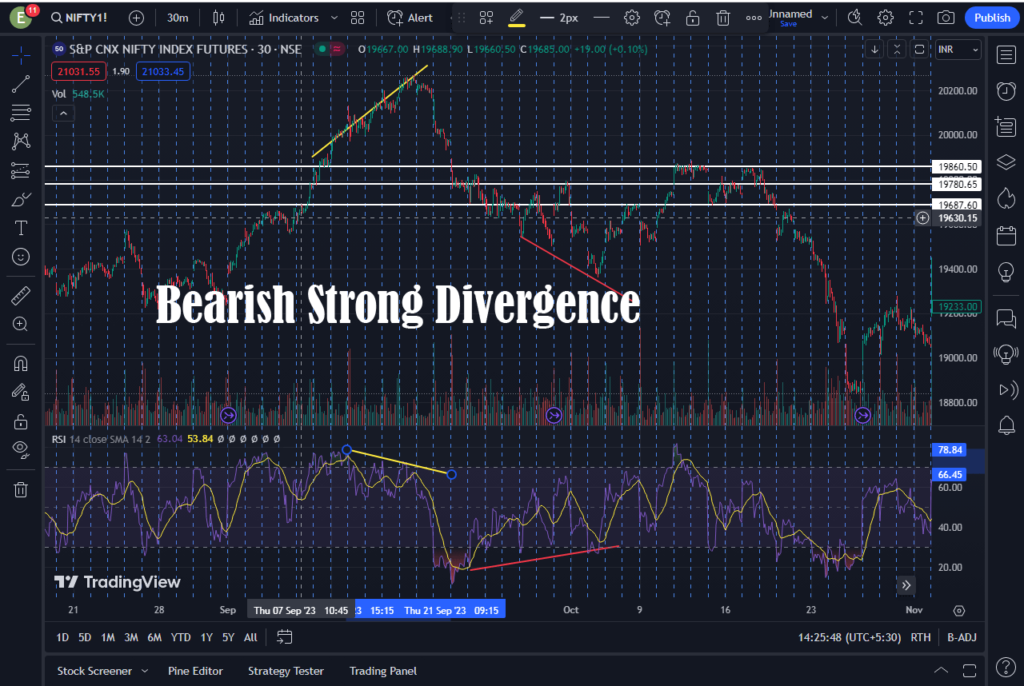This screenshot has height=686, width=1024.
Task: Toggle fullscreen mode
Action: click(x=916, y=18)
